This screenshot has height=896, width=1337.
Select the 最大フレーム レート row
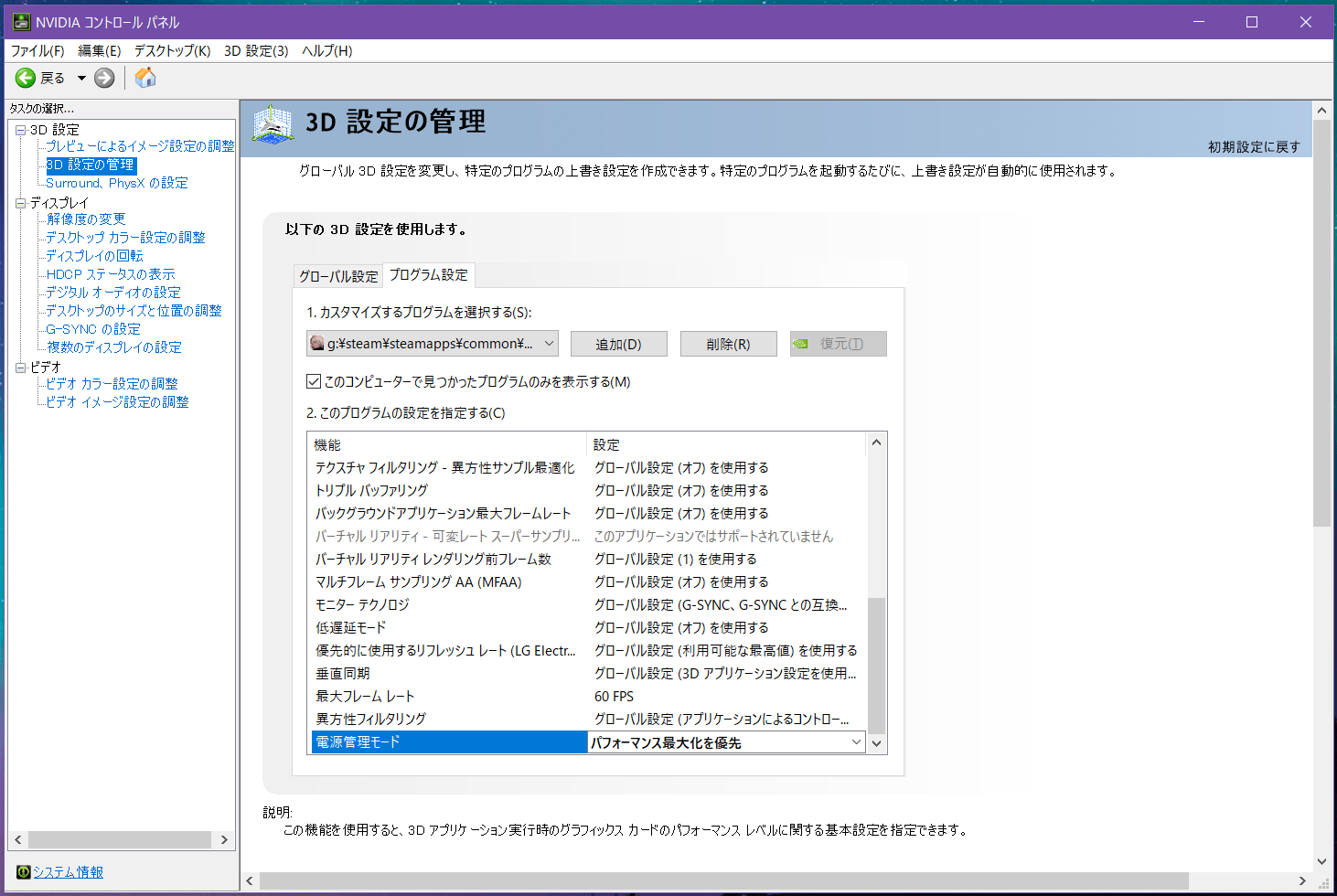[589, 697]
